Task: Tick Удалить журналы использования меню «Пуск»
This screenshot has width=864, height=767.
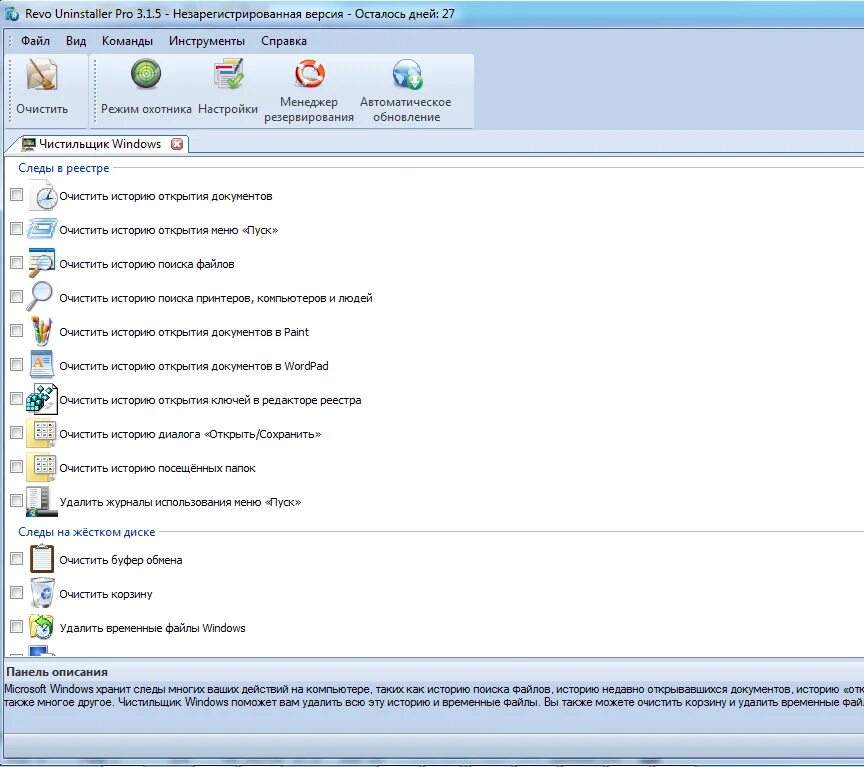Action: 17,500
